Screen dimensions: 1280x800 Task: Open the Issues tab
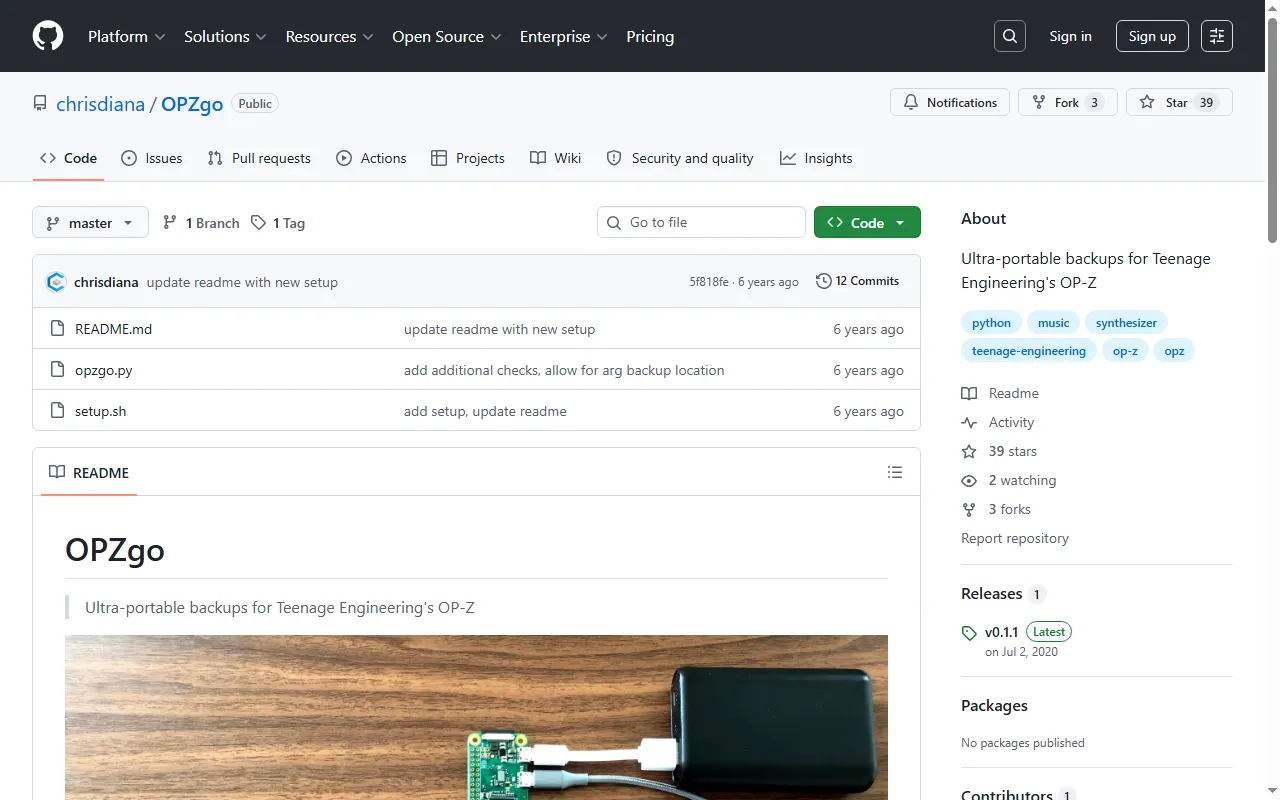pos(151,158)
